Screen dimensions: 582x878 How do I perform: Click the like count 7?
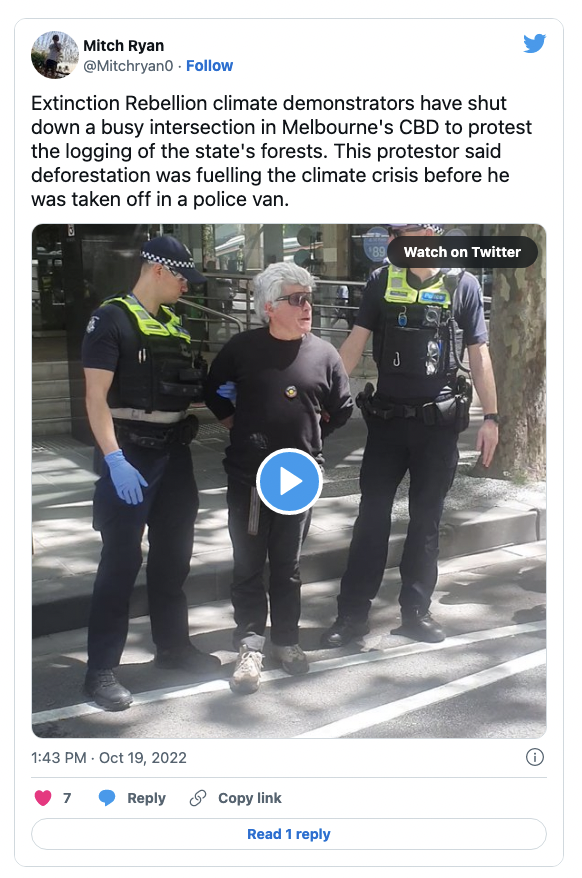pos(67,798)
